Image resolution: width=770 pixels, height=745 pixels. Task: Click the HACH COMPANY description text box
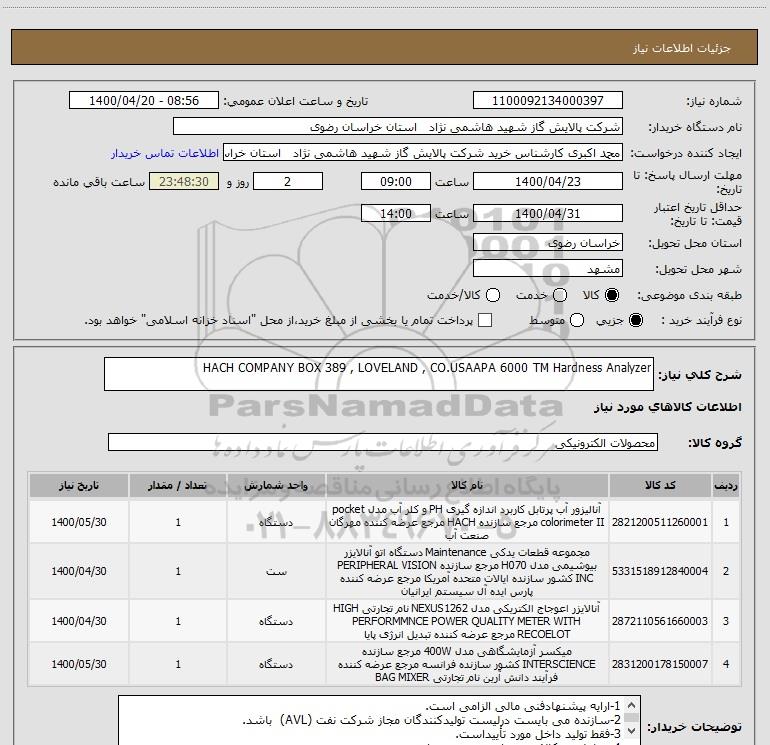379,374
